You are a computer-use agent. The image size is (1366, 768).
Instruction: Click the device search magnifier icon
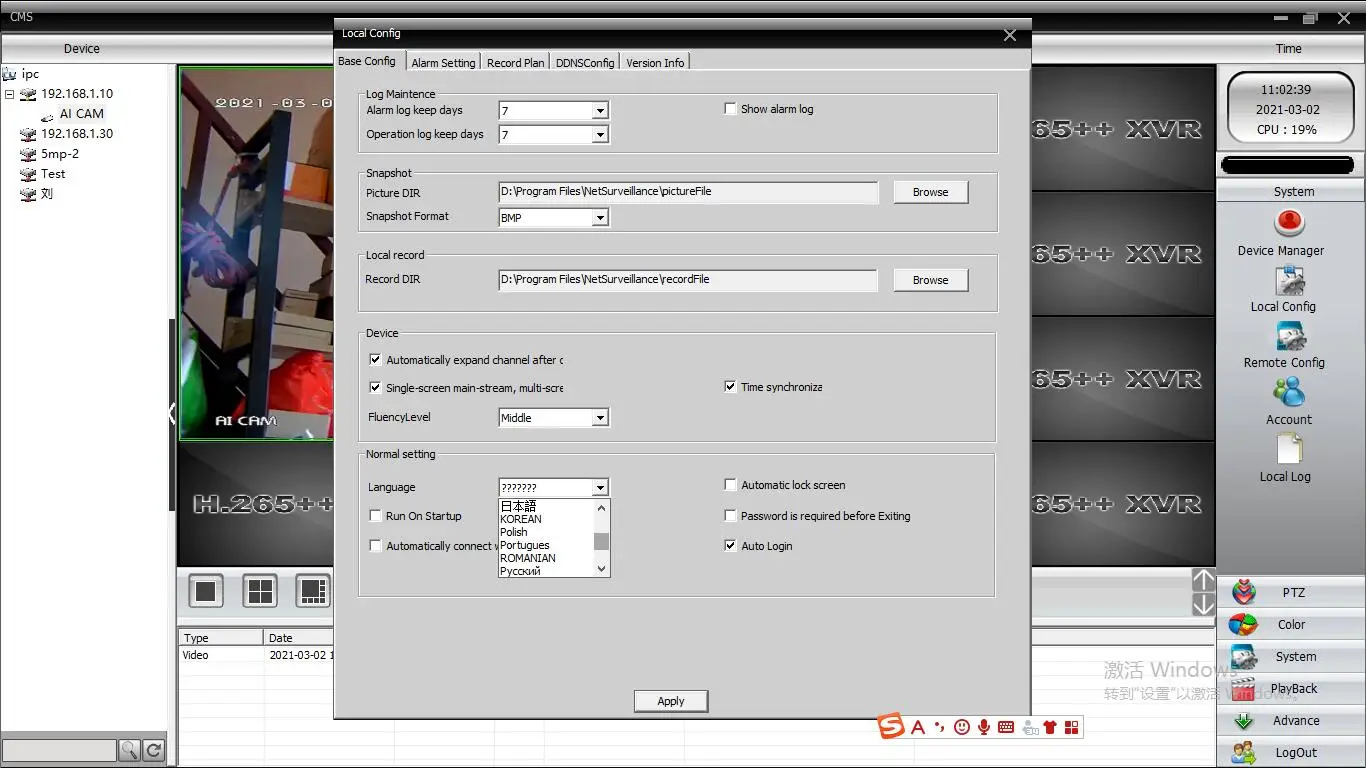[130, 750]
